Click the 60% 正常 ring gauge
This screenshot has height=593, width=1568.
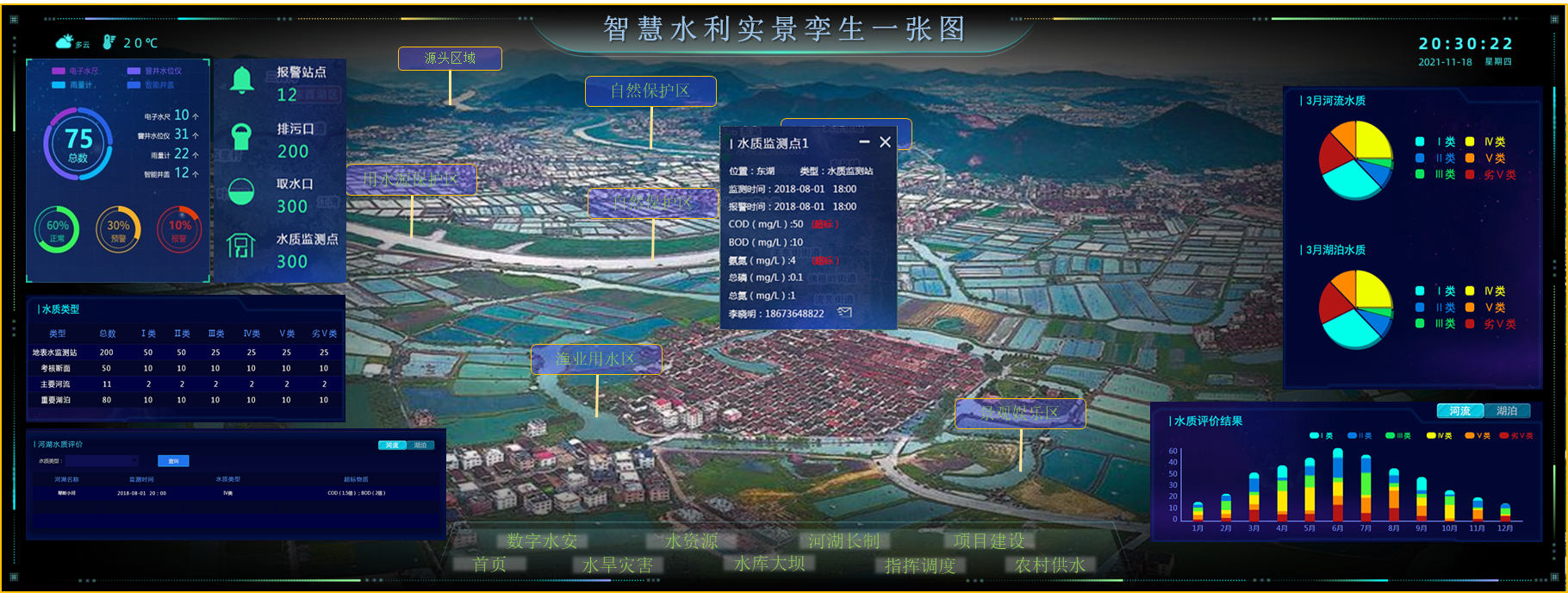pyautogui.click(x=57, y=229)
